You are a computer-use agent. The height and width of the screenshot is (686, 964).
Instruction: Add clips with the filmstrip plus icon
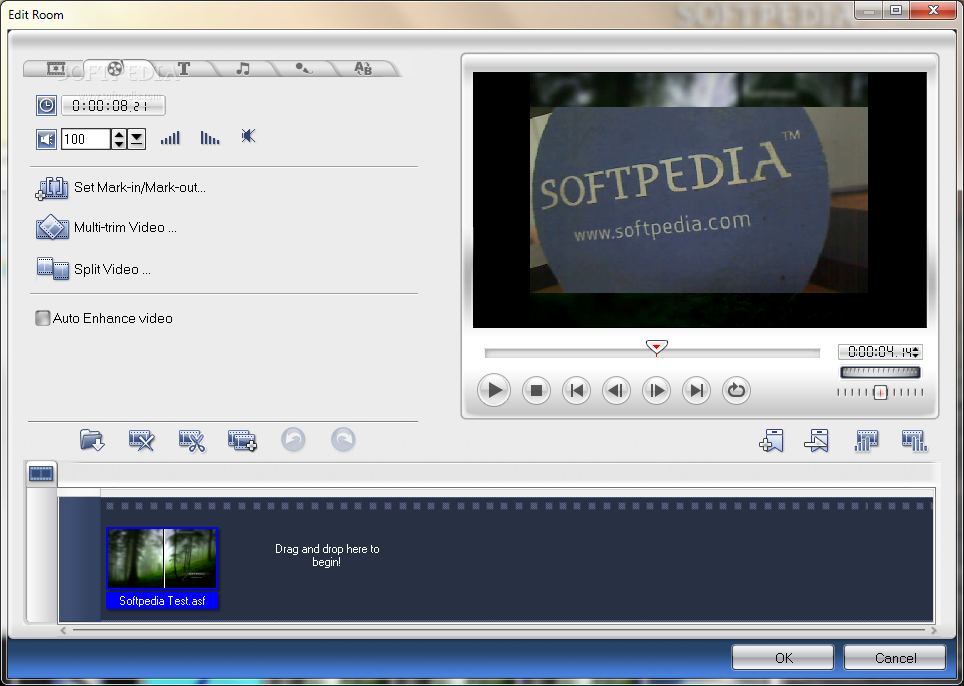(242, 440)
